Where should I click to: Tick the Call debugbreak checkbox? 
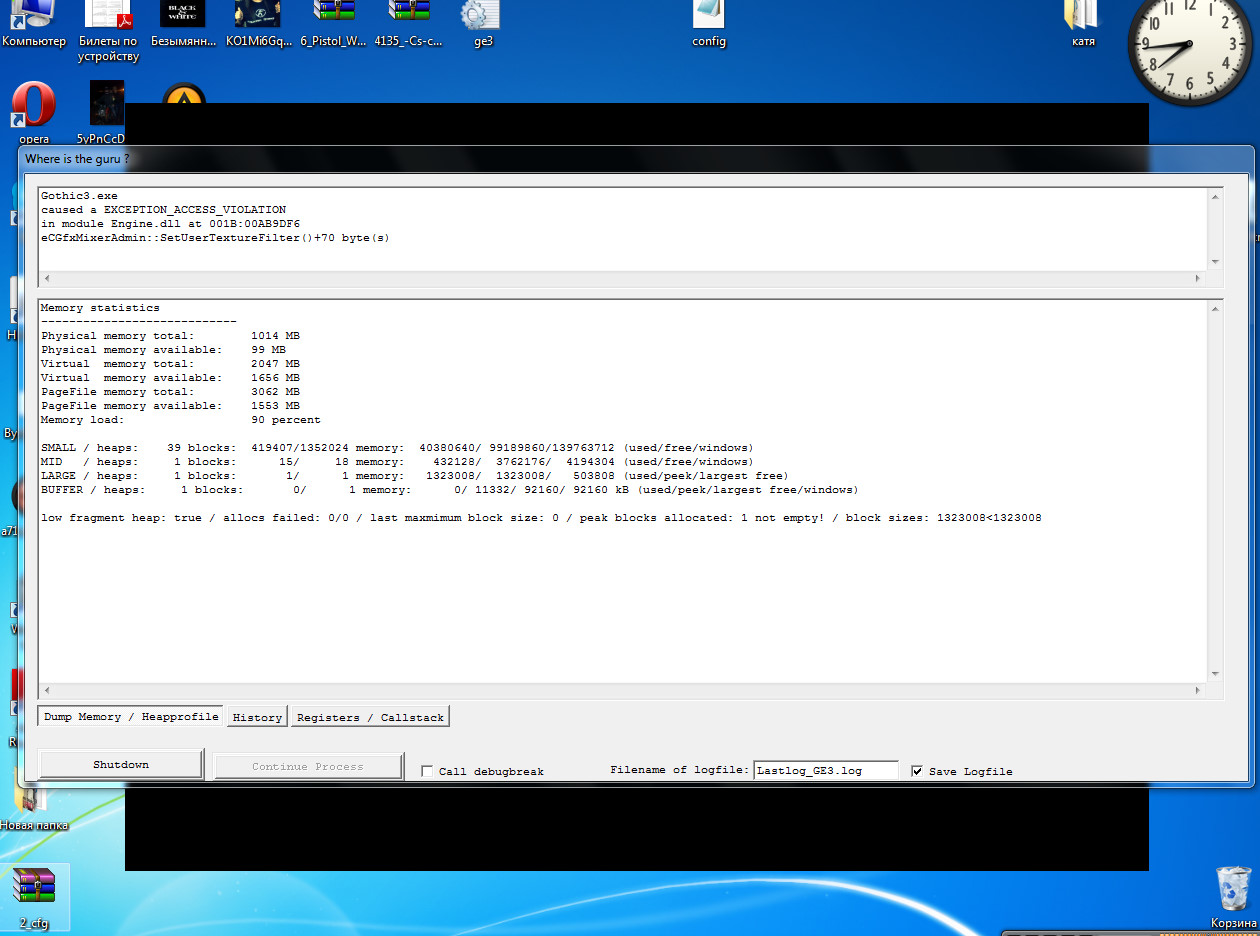click(x=427, y=771)
